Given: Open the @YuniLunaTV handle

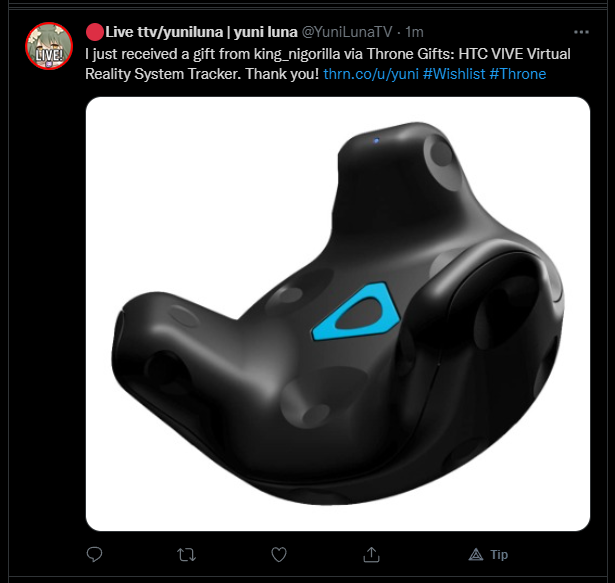Looking at the screenshot, I should pyautogui.click(x=347, y=32).
